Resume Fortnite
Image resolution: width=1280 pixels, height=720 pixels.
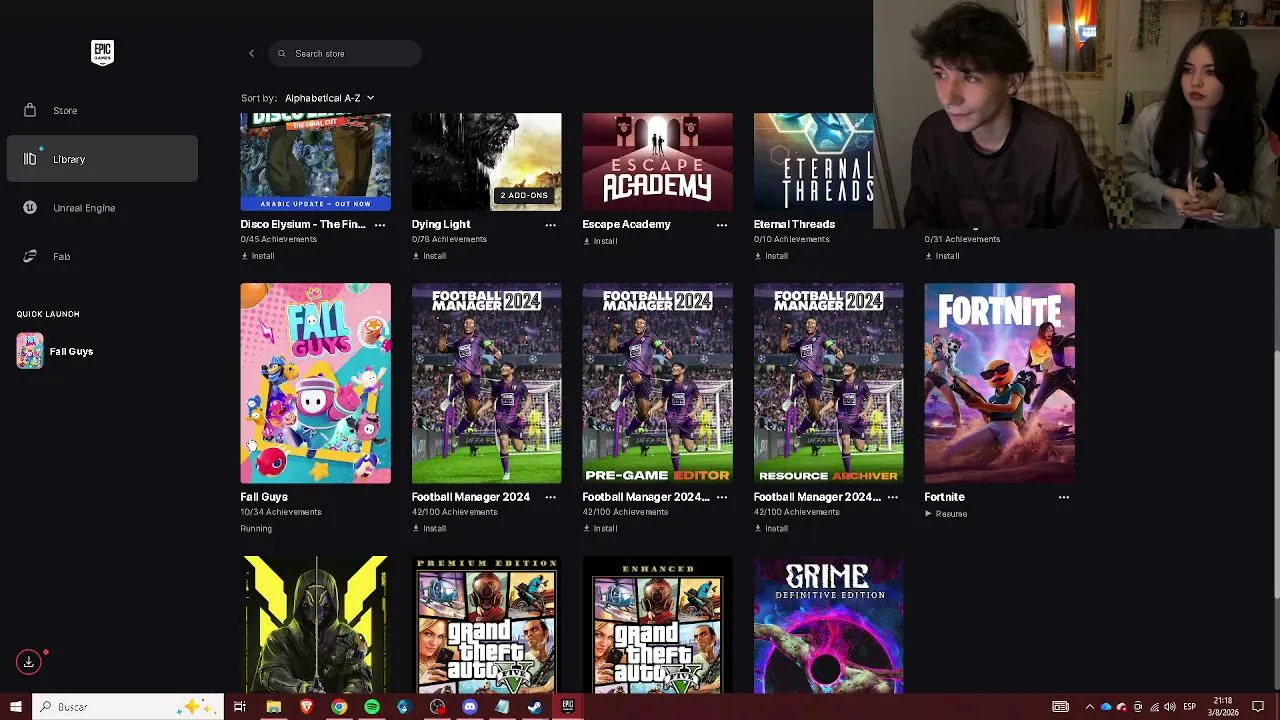click(x=946, y=514)
